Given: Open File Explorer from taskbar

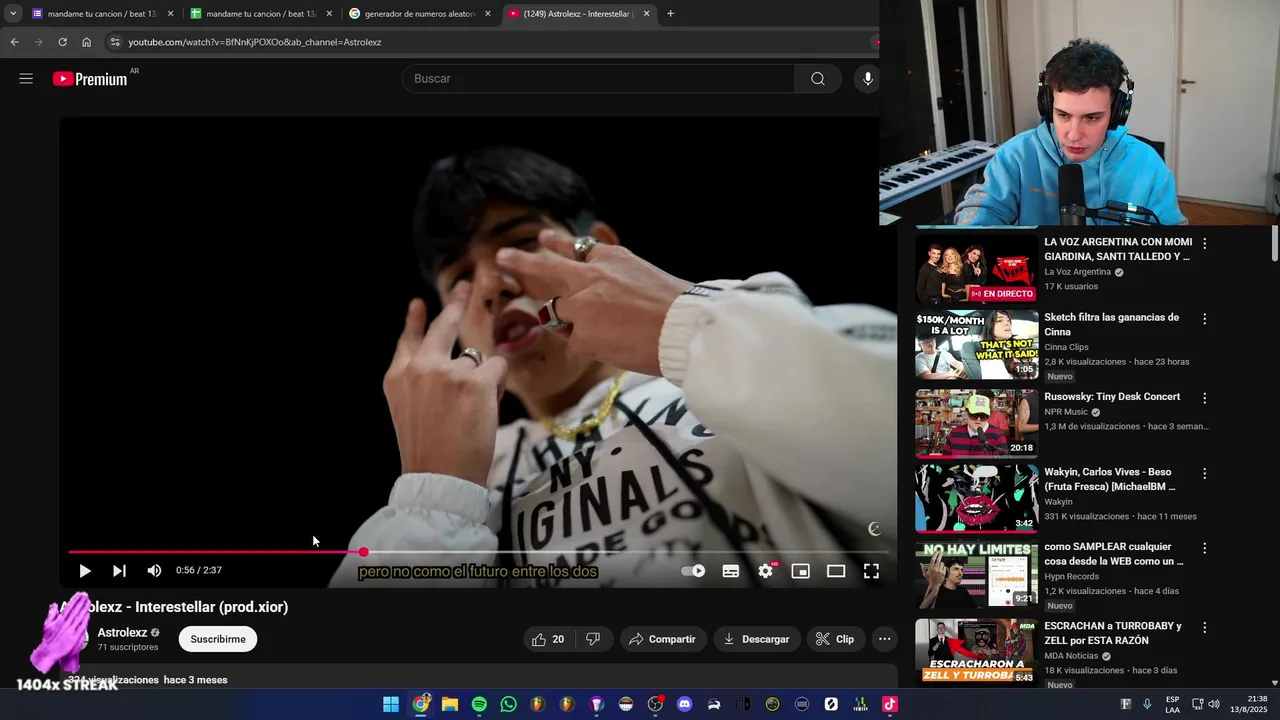Looking at the screenshot, I should pyautogui.click(x=450, y=704).
